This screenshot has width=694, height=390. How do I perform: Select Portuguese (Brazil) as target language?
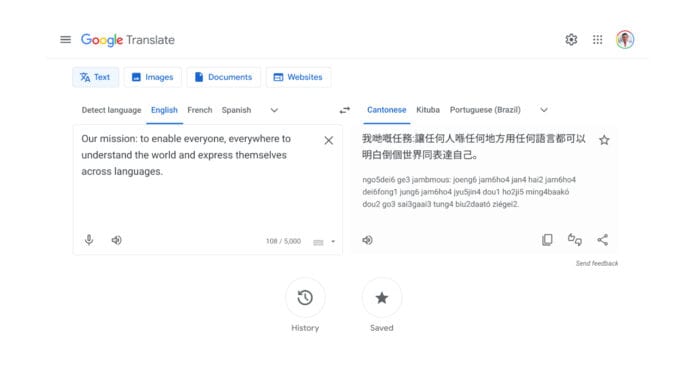485,110
